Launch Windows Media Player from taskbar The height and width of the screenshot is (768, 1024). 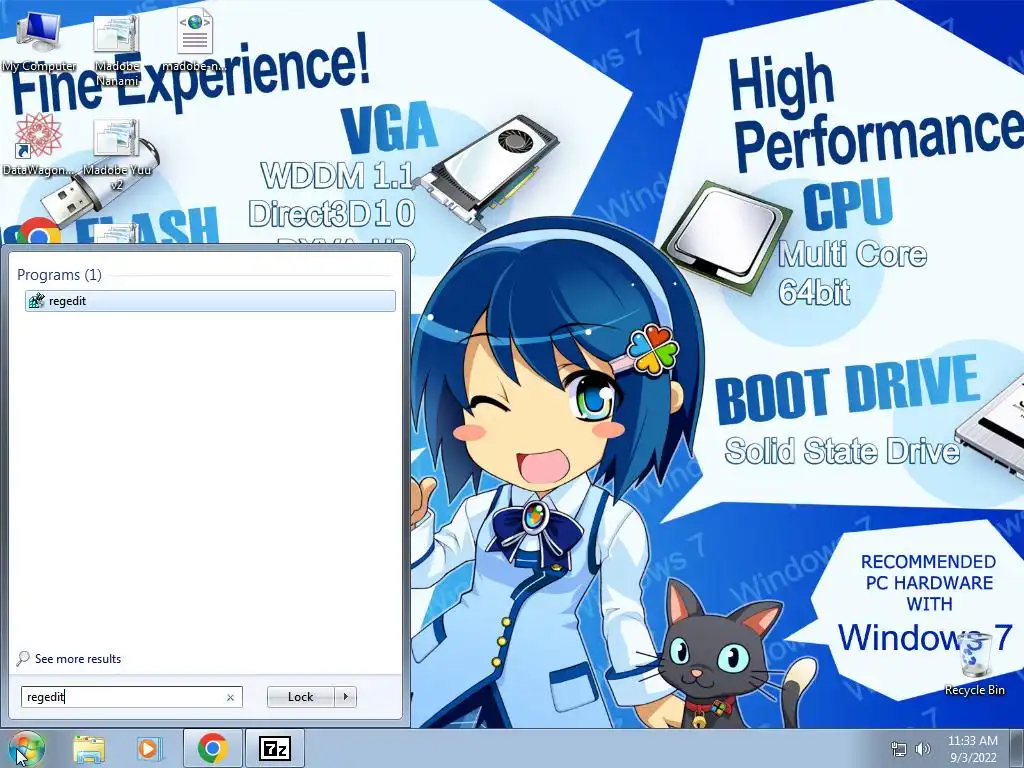[x=149, y=748]
